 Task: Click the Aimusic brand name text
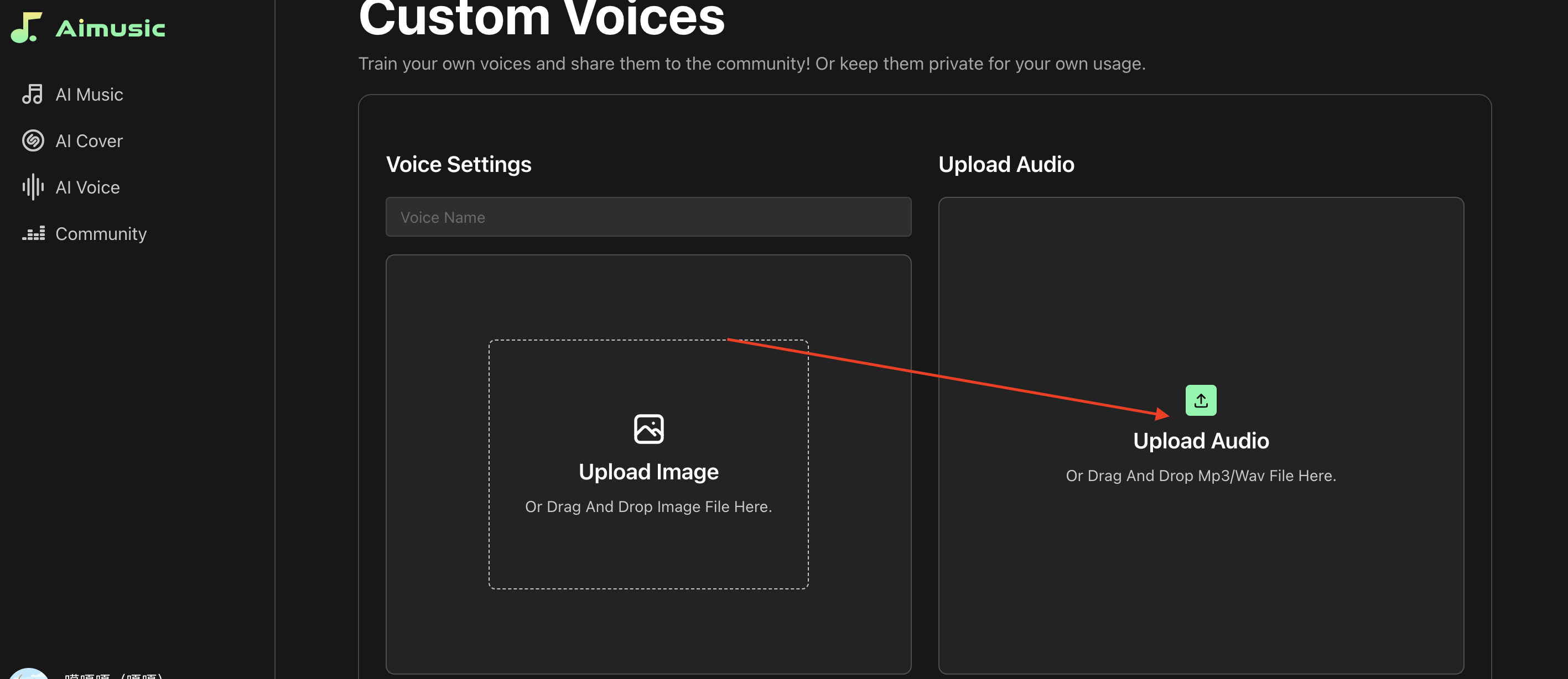tap(110, 29)
